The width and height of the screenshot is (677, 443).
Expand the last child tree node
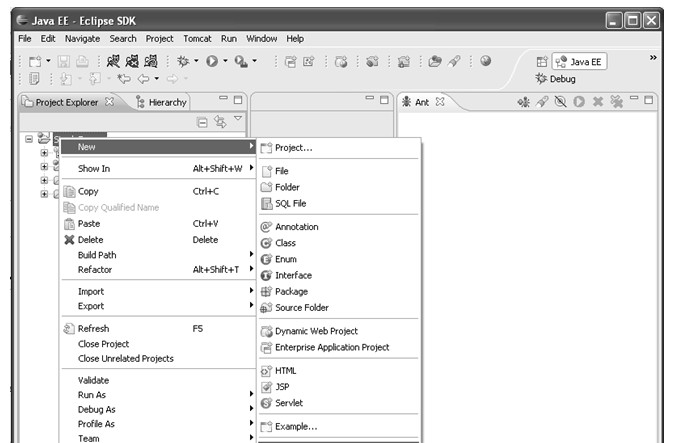pos(44,194)
